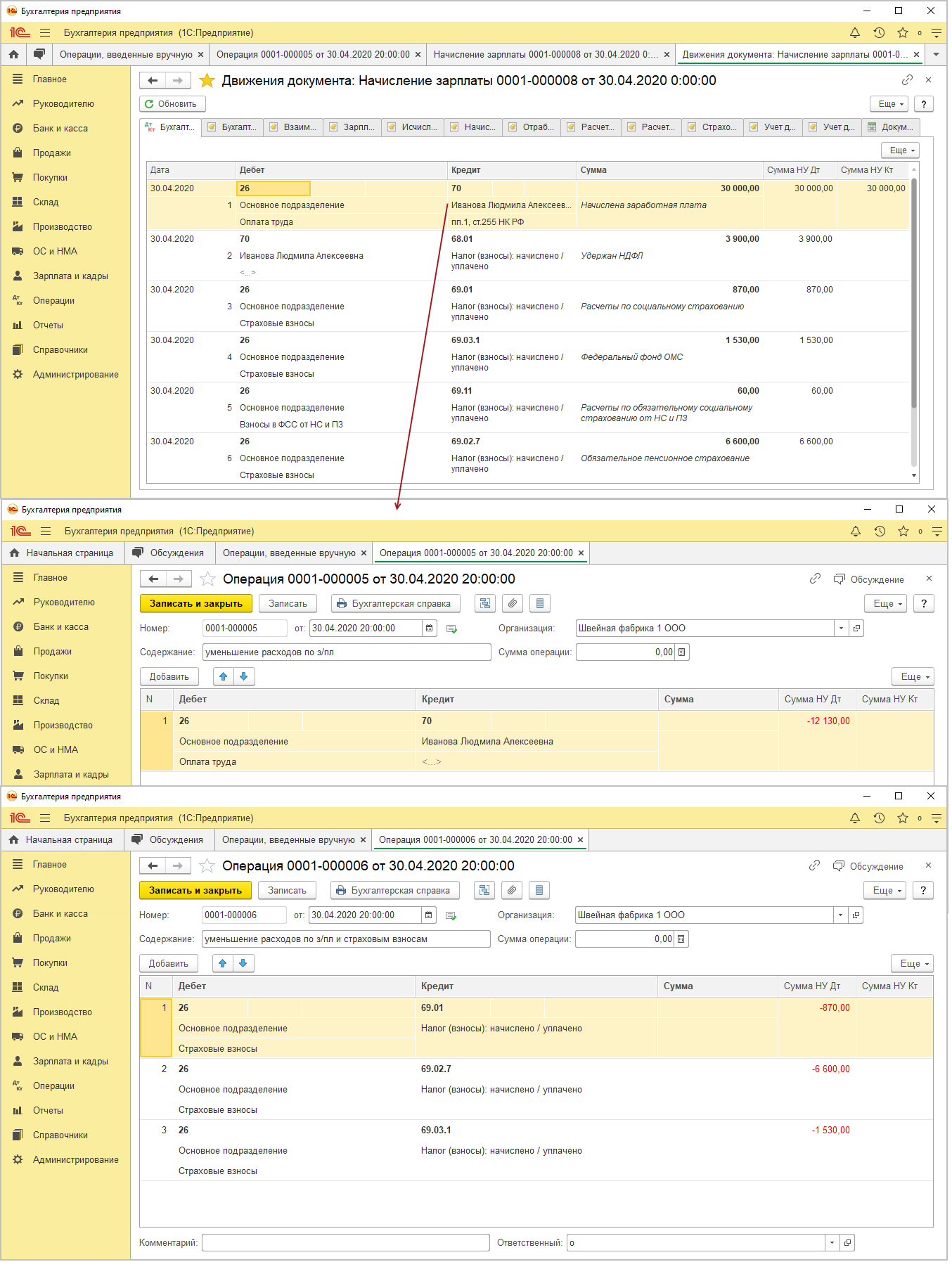This screenshot has height=1269, width=952.
Task: Open Еще menu above table in Операция 0001-000005
Action: click(913, 677)
